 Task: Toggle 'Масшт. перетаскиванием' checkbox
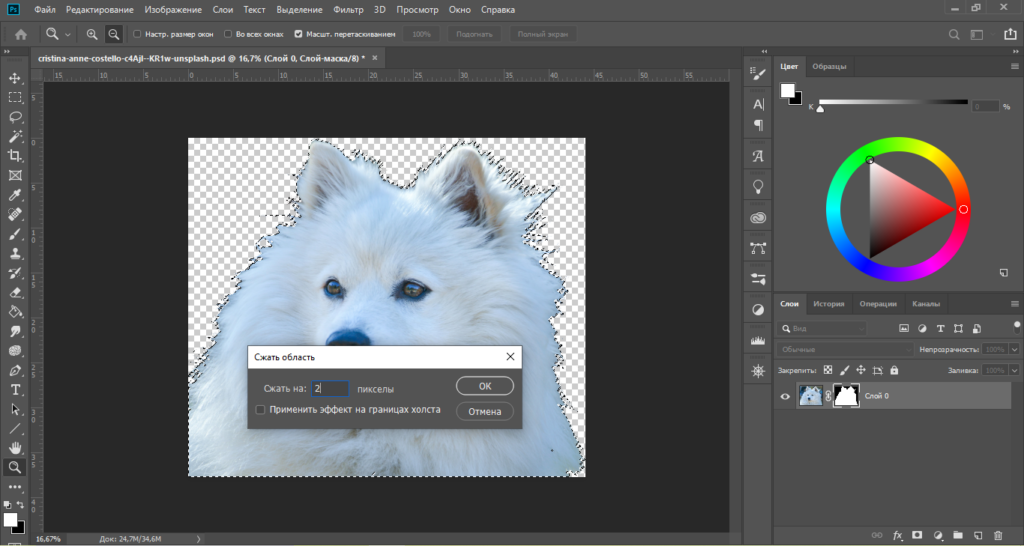[299, 34]
